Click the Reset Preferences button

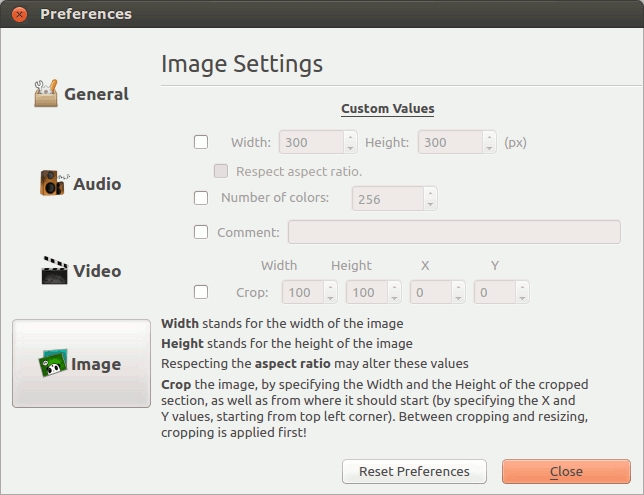pyautogui.click(x=414, y=471)
